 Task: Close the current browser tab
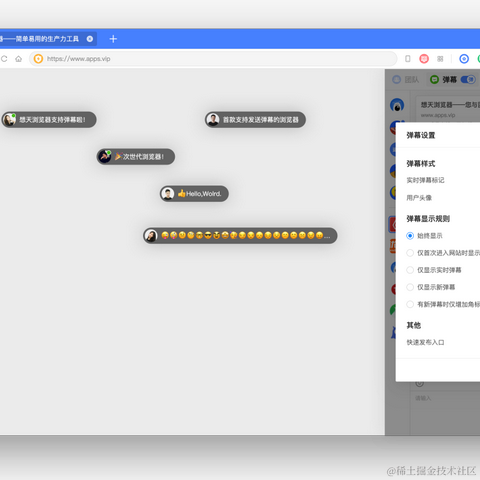tap(90, 39)
